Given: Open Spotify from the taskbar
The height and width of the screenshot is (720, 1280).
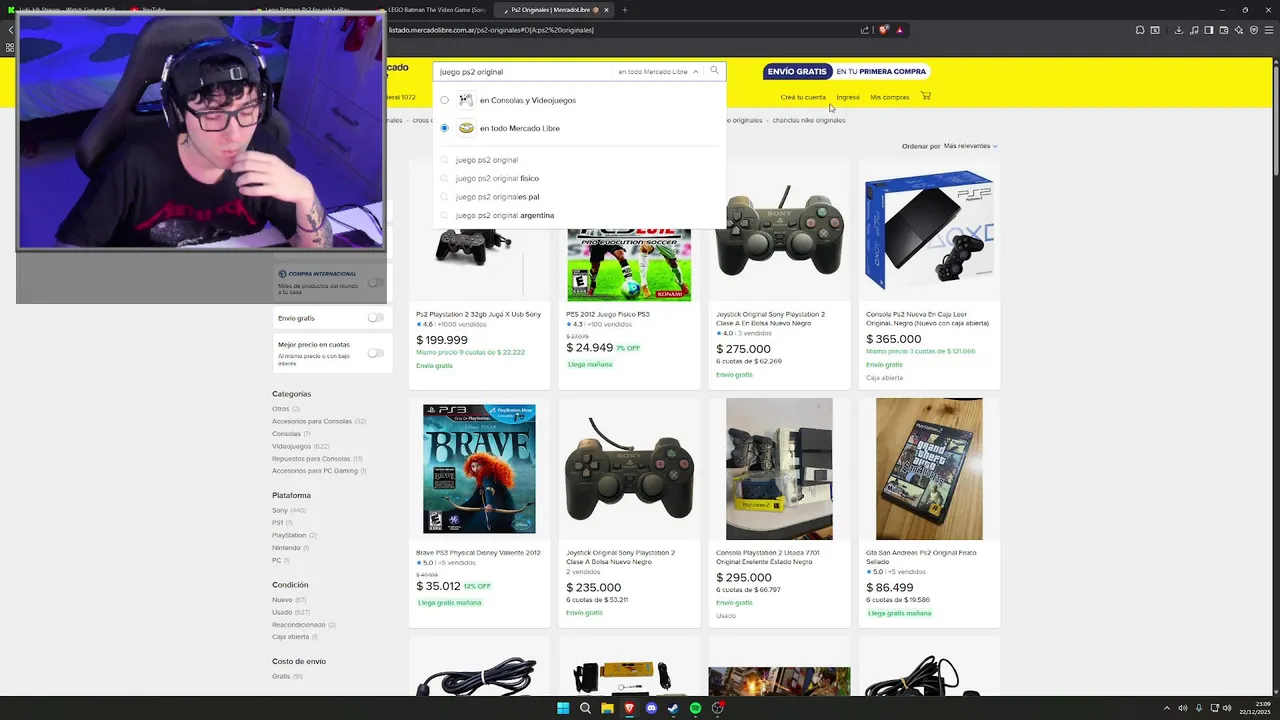Looking at the screenshot, I should point(695,708).
